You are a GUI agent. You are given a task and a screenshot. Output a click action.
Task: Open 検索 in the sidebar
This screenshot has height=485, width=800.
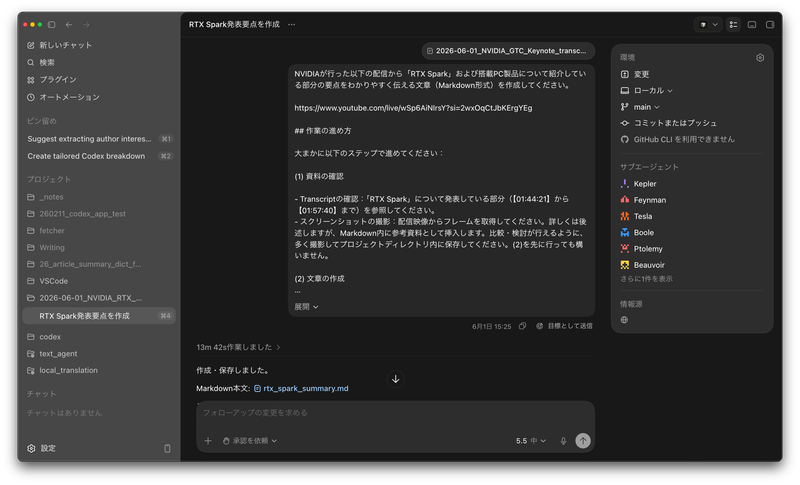(x=41, y=63)
